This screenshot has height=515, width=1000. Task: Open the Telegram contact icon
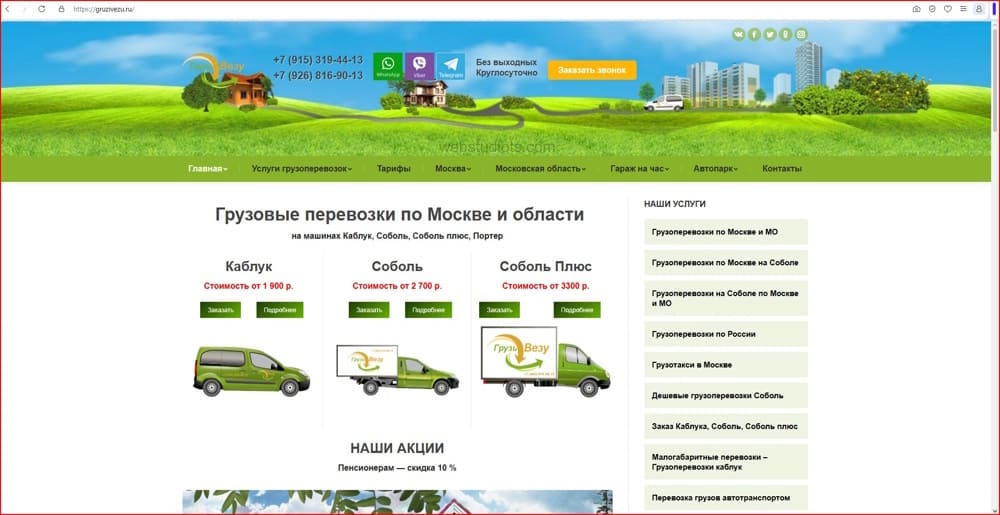click(x=451, y=66)
